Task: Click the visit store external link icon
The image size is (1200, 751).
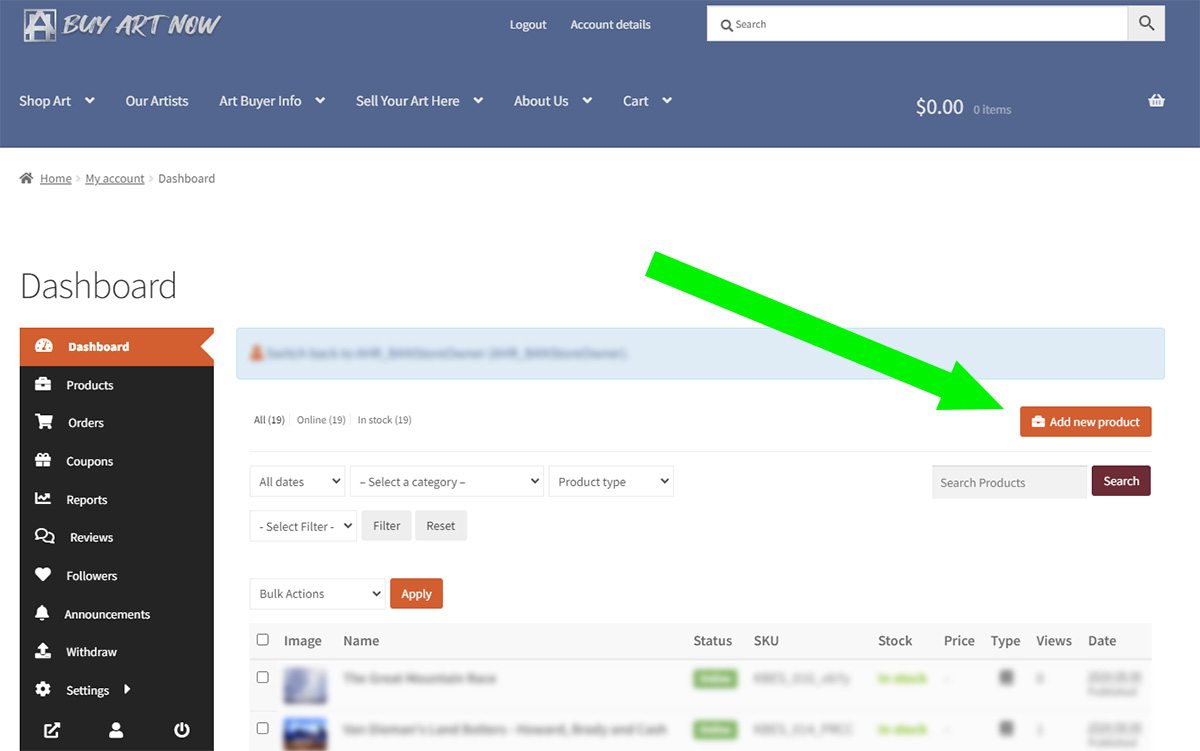Action: point(52,730)
